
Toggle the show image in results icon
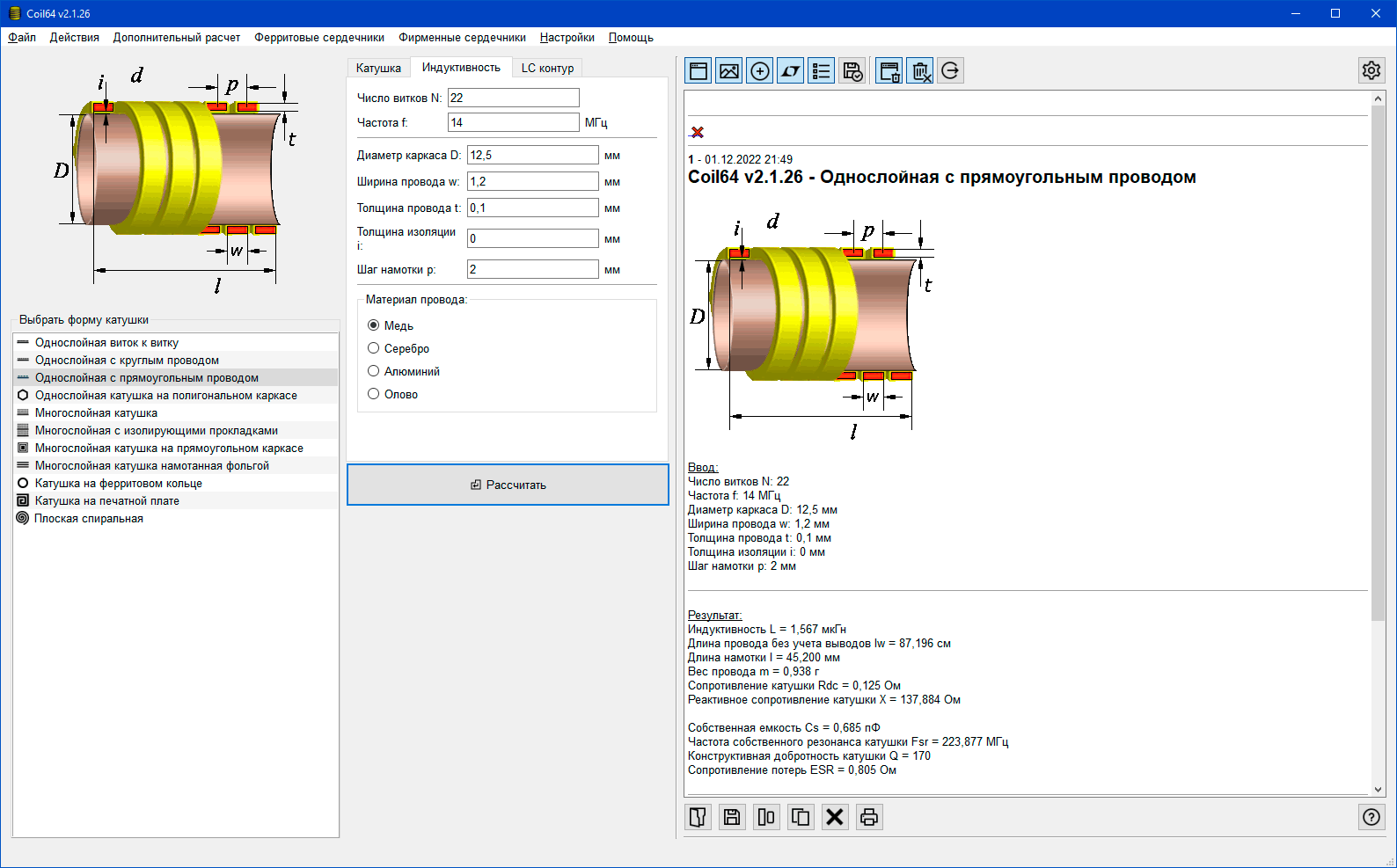729,71
